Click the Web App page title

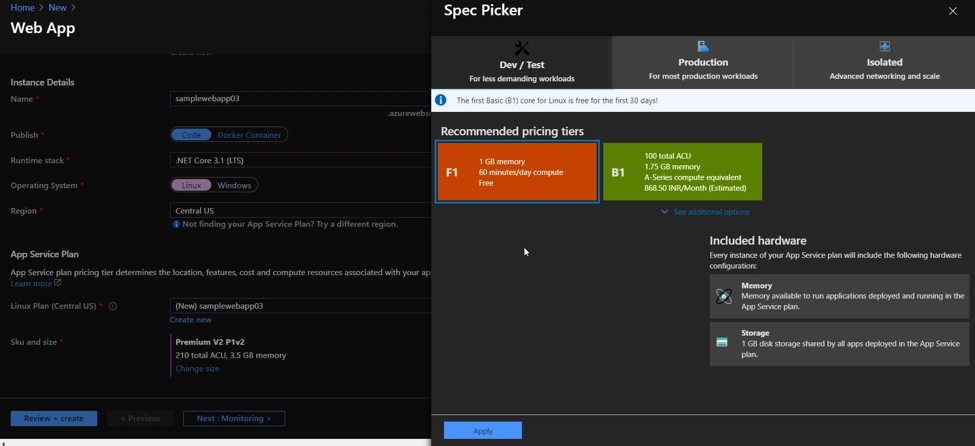coord(43,28)
